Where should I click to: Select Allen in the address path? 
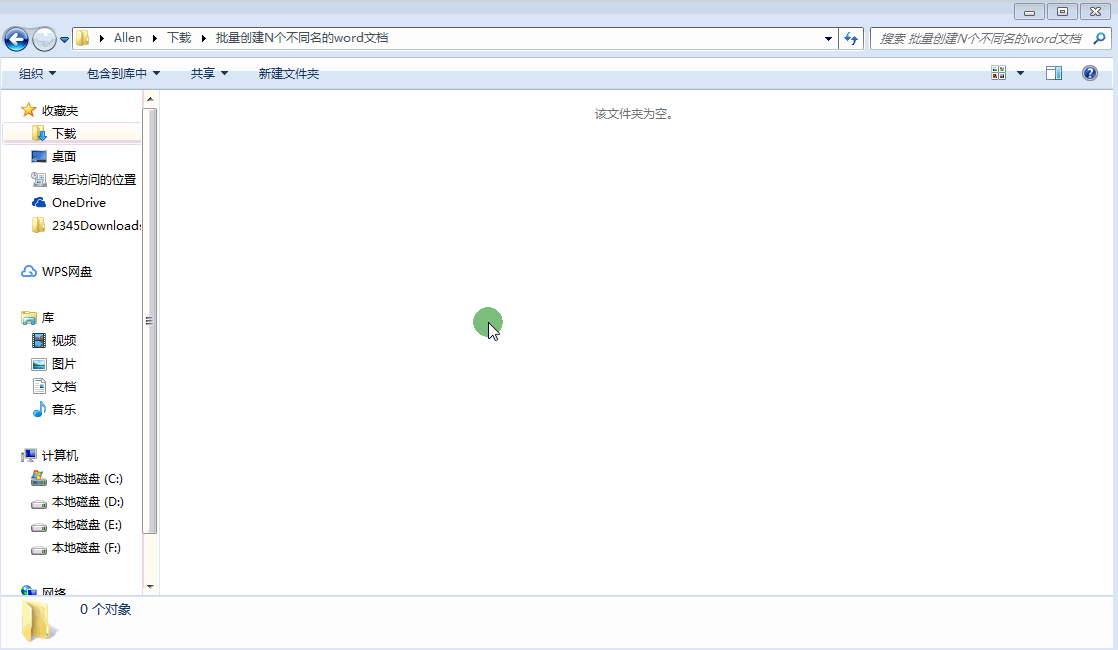tap(128, 38)
